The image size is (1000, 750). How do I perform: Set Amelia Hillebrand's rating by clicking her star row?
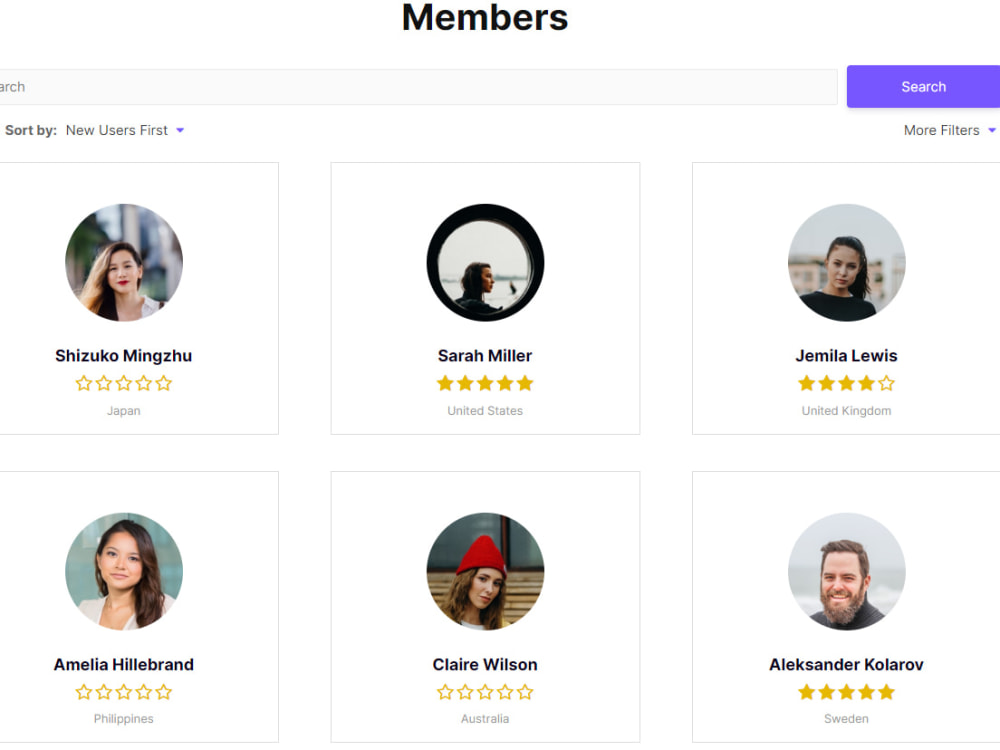pos(124,691)
